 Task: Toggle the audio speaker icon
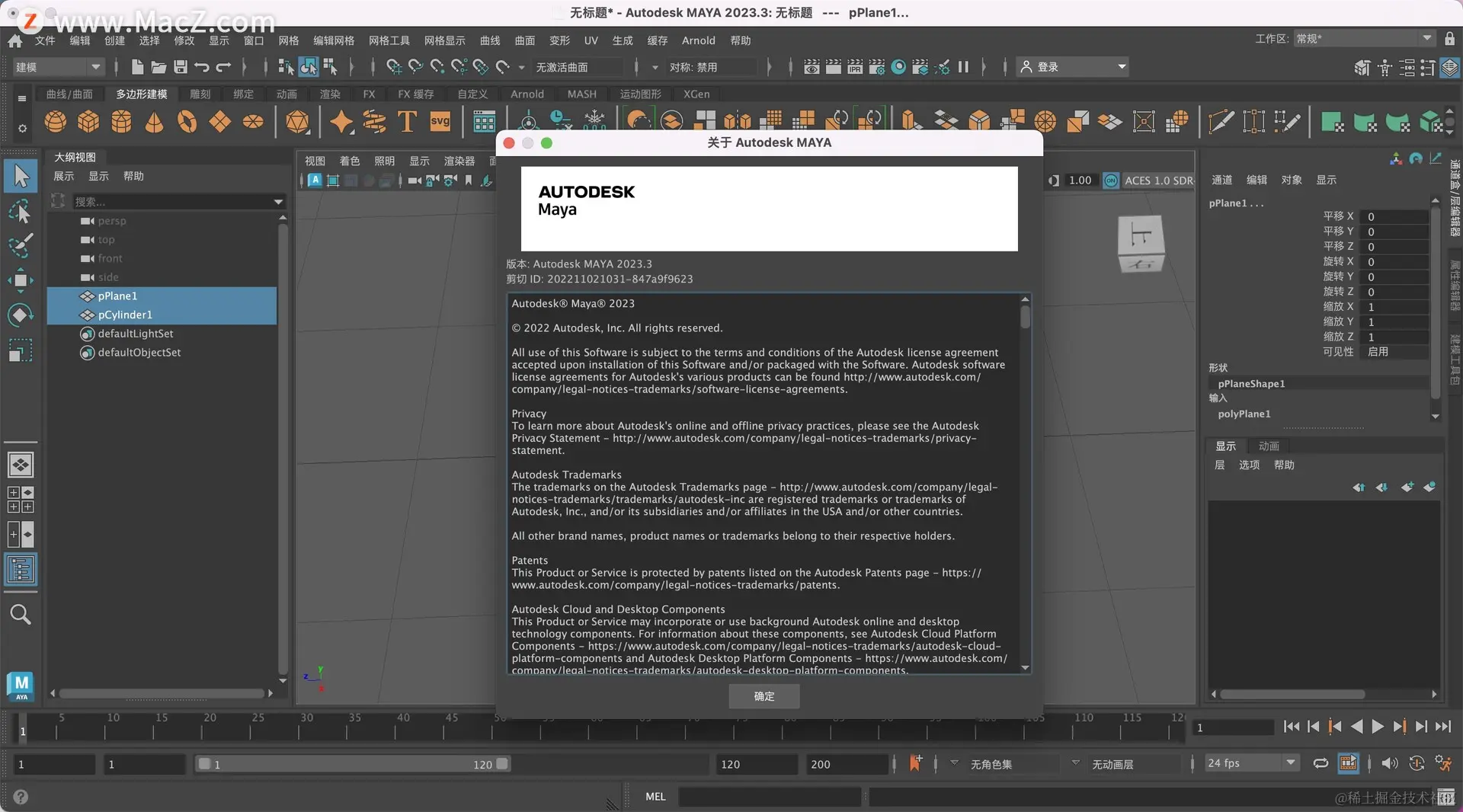click(x=1390, y=762)
